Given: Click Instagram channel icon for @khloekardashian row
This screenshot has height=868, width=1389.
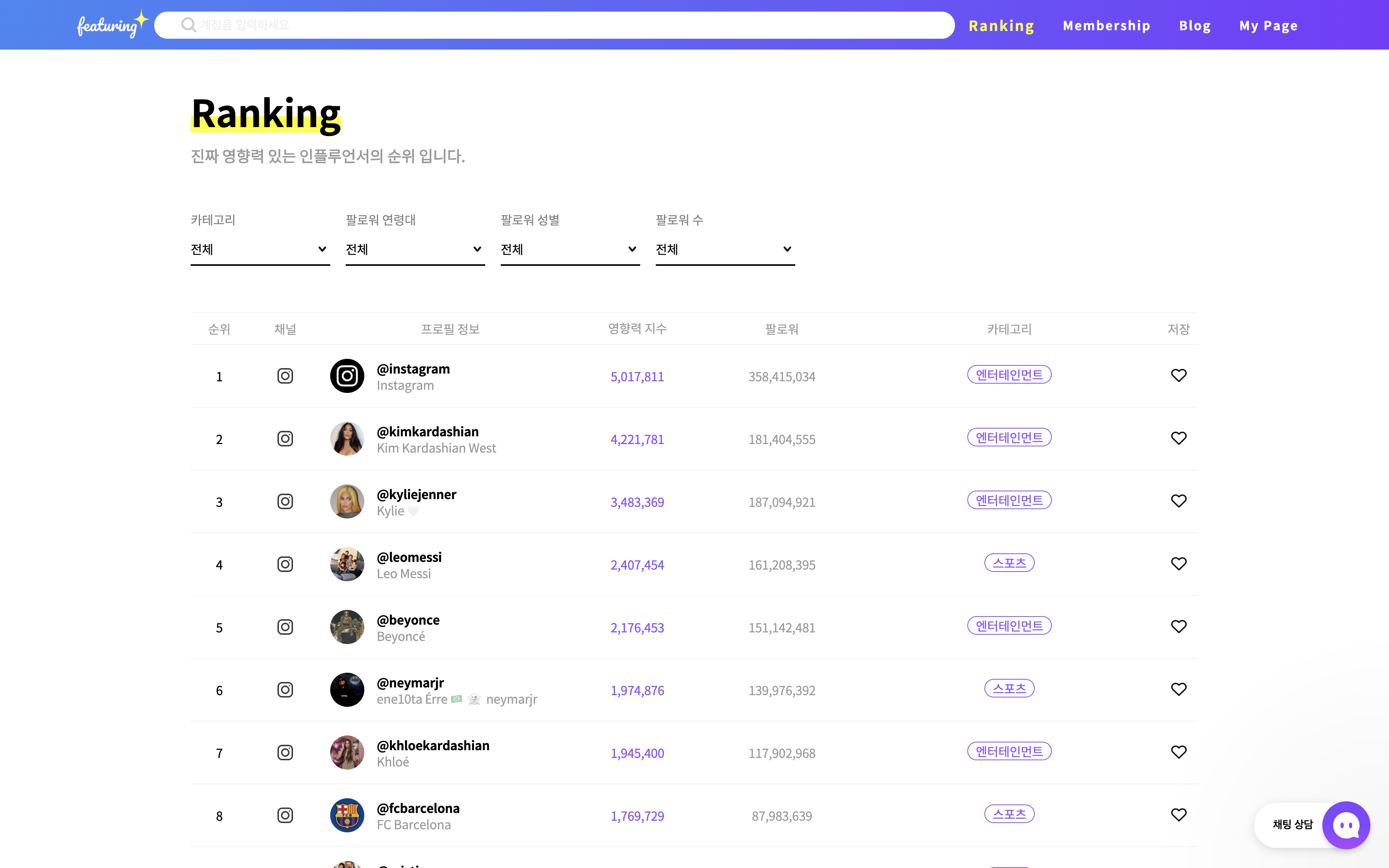Looking at the screenshot, I should [x=285, y=753].
